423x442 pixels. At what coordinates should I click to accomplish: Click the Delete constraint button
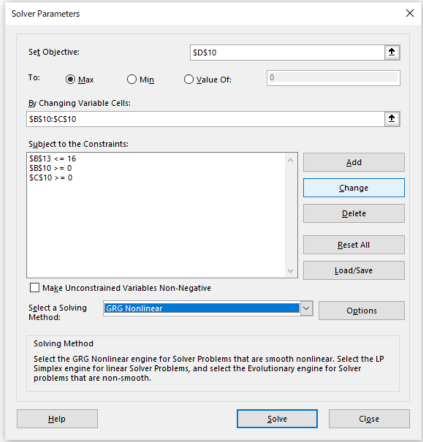click(354, 213)
